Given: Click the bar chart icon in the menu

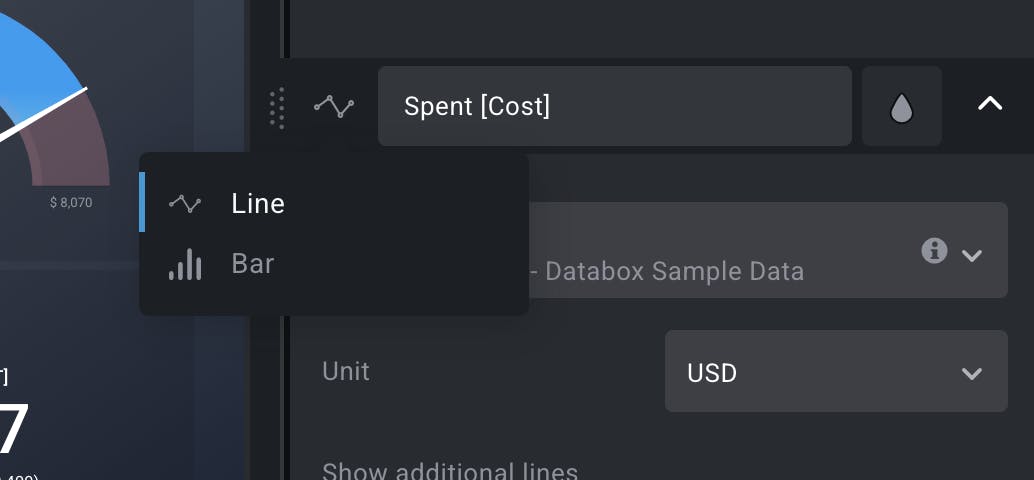Looking at the screenshot, I should click(185, 264).
